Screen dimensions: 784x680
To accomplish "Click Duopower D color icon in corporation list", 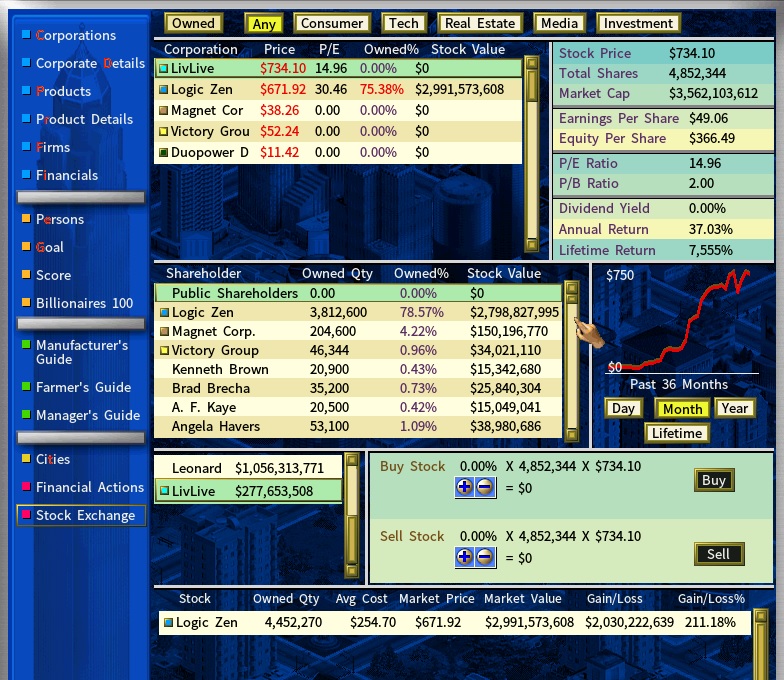I will (x=164, y=152).
